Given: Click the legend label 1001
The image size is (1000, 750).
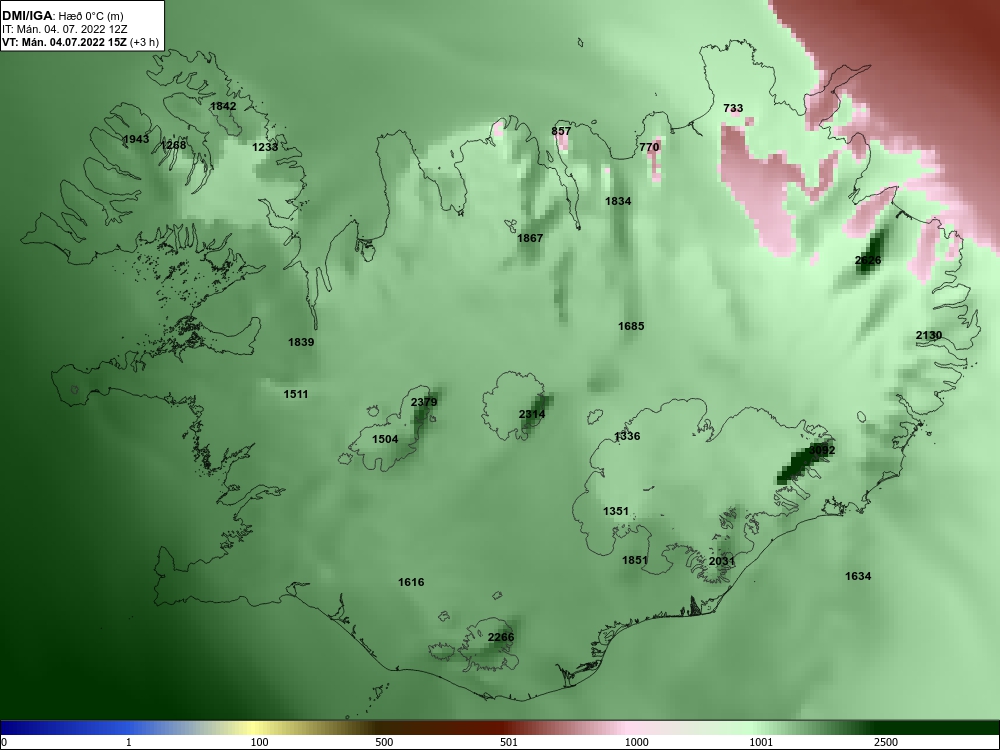Looking at the screenshot, I should [x=761, y=742].
